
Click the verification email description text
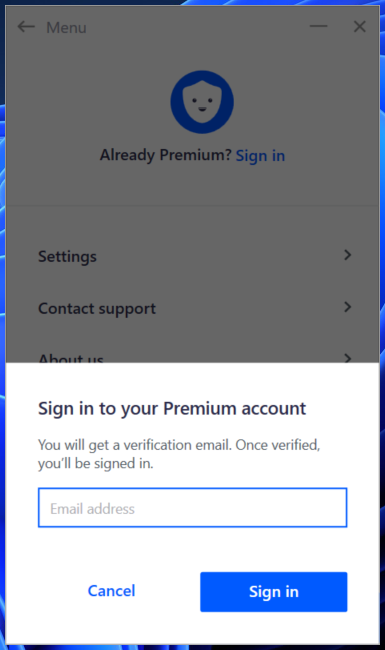pyautogui.click(x=179, y=454)
